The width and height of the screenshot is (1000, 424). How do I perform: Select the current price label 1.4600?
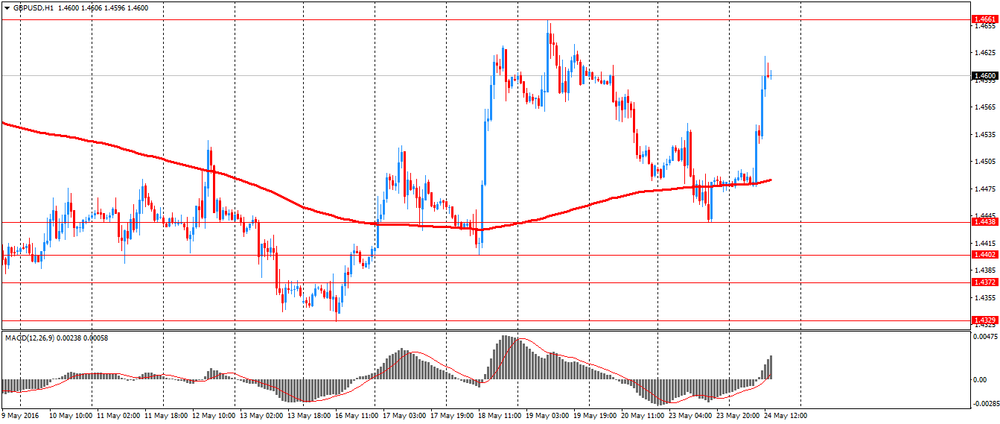(983, 76)
